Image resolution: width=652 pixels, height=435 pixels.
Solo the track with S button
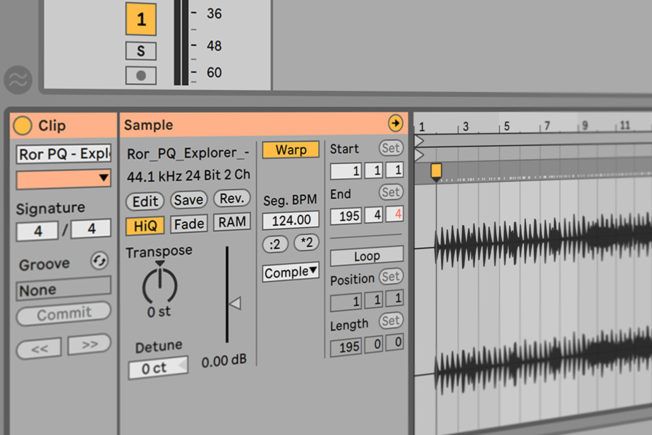141,51
